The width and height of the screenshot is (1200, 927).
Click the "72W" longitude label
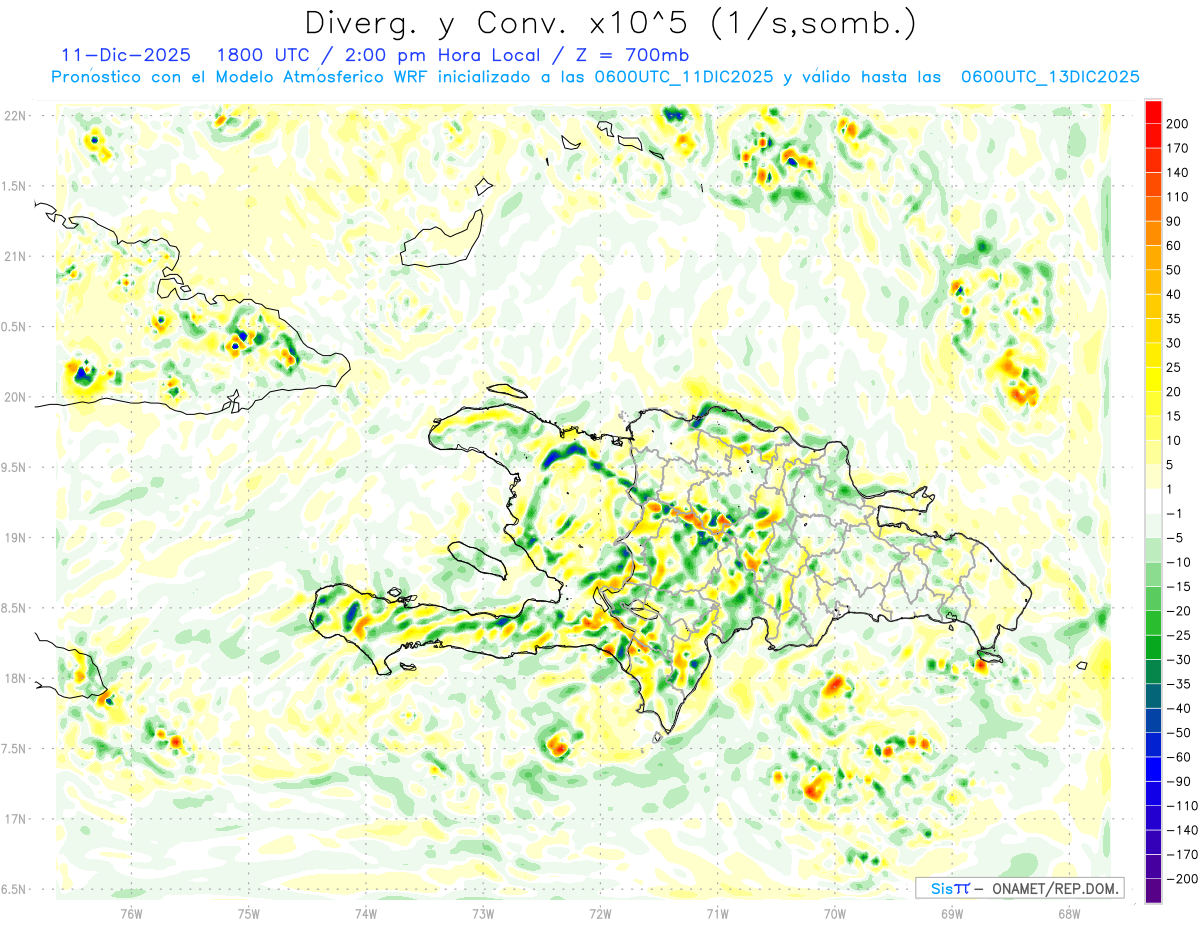(x=600, y=912)
